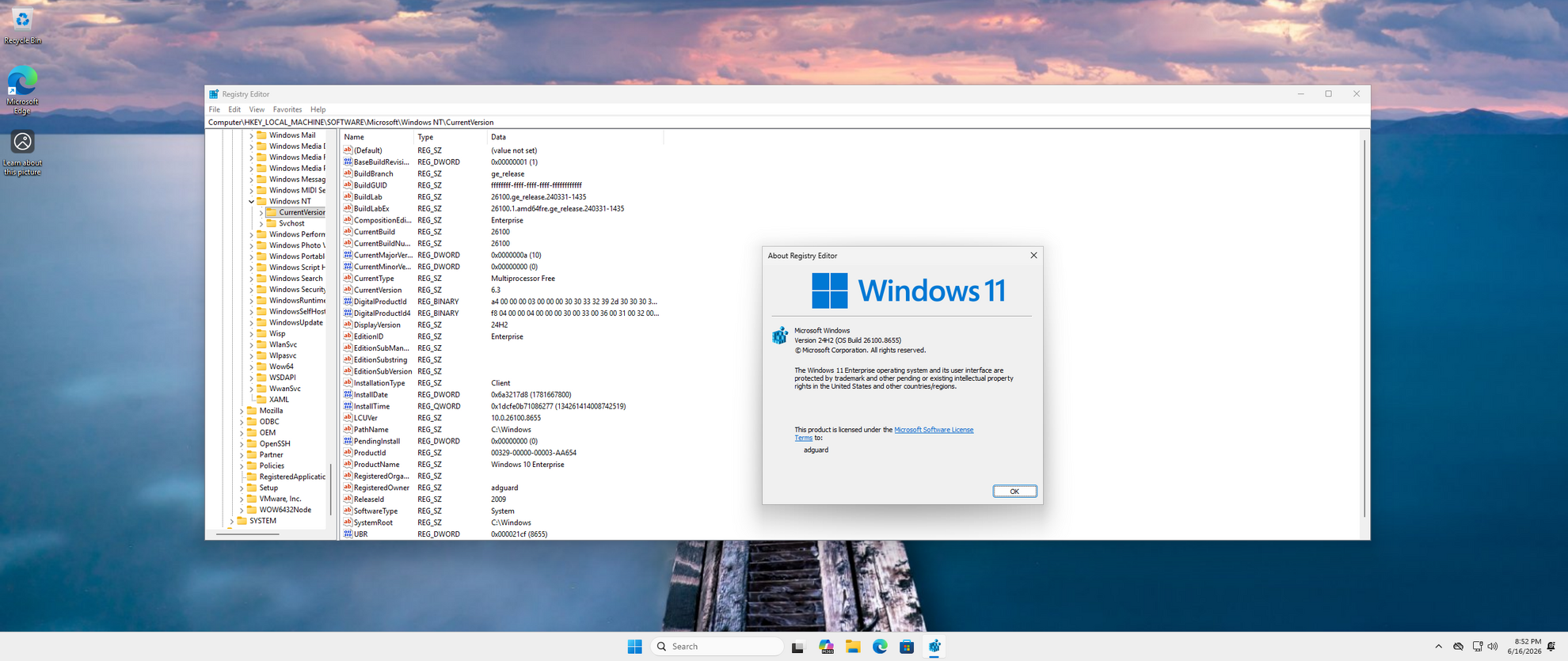Click the SYSTEM folder icon in tree
This screenshot has height=661, width=1568.
tap(242, 521)
